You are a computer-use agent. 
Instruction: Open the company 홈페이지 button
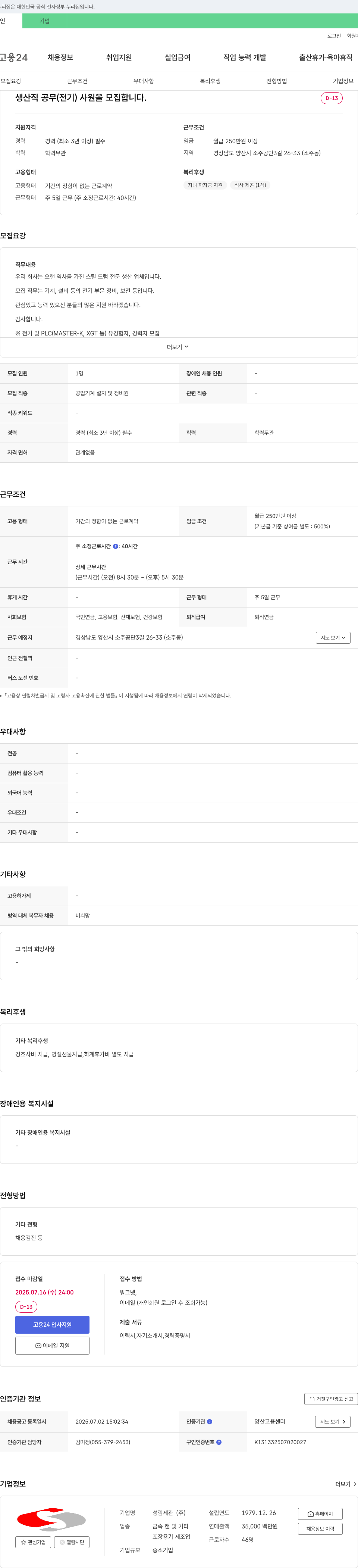[x=320, y=1514]
